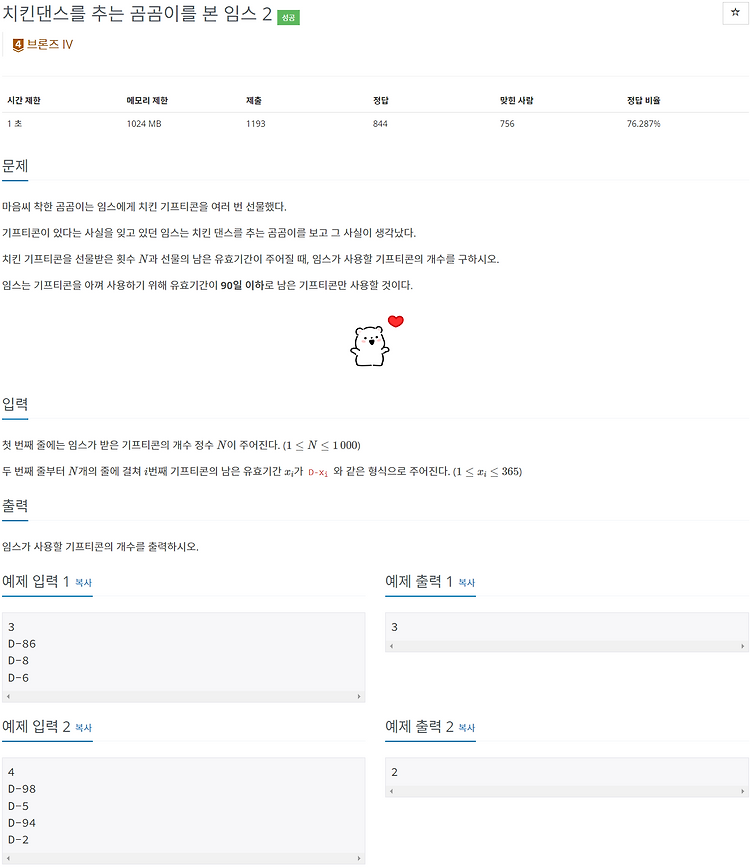The image size is (750, 867).
Task: Click the favorite star icon
Action: click(735, 13)
